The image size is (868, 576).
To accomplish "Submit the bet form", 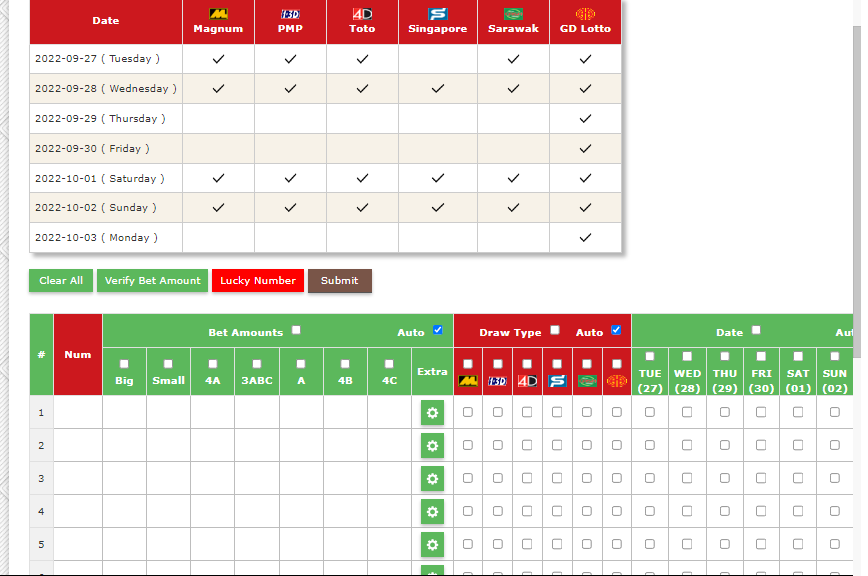I will (x=339, y=281).
